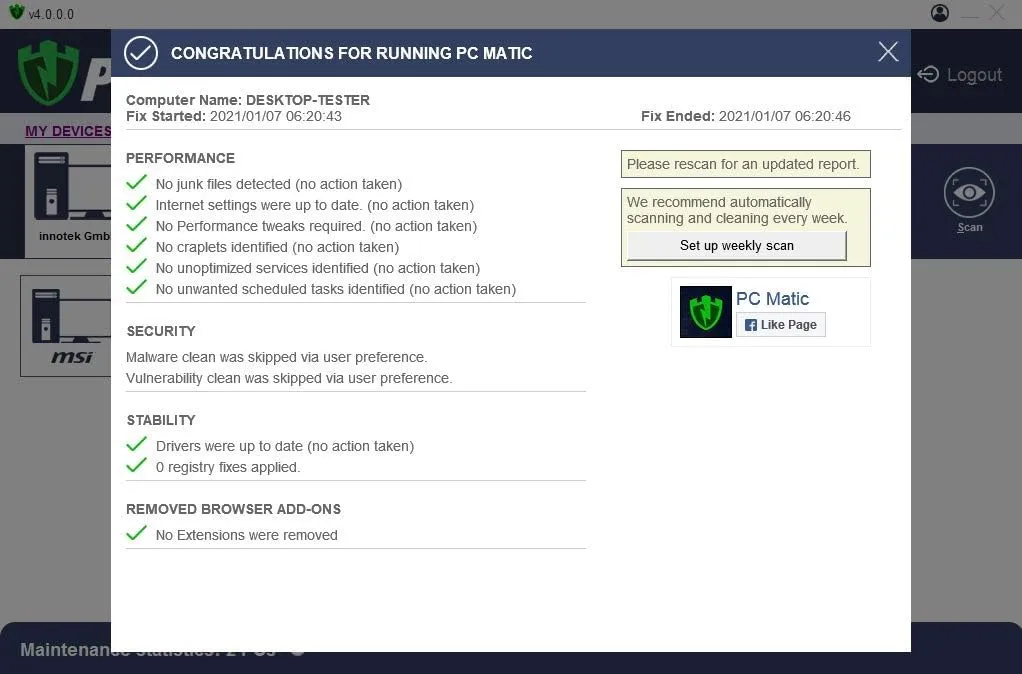
Task: Click the checkmark beside No junk files detected
Action: point(136,183)
